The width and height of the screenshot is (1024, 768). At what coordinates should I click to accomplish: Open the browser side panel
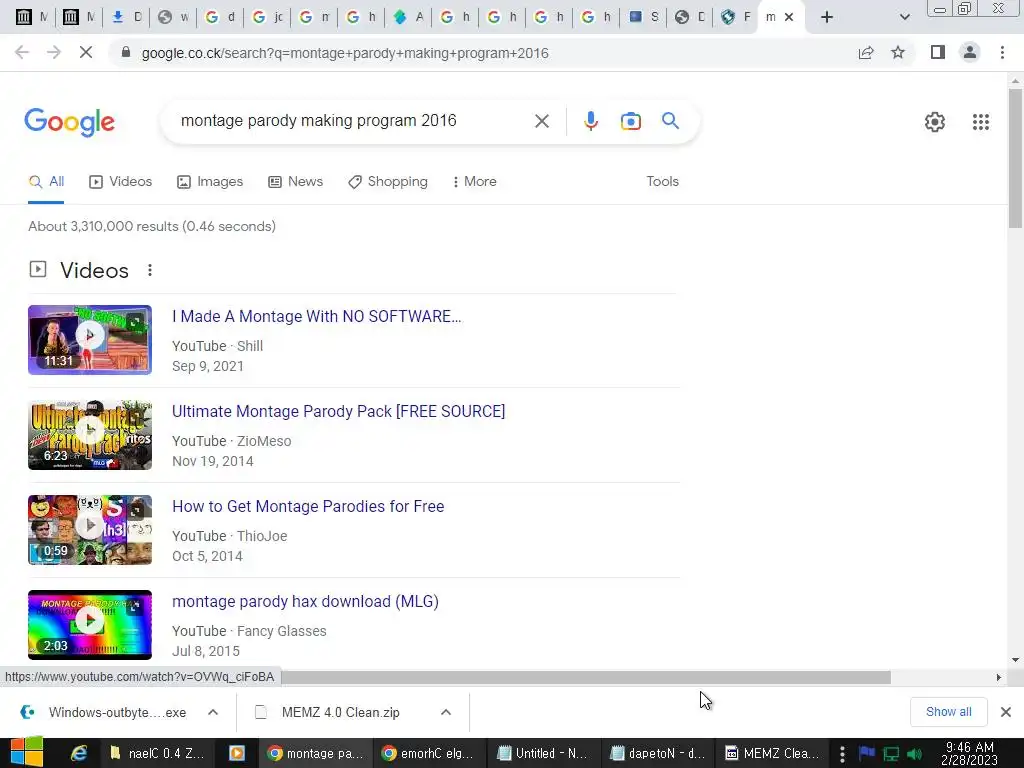[938, 53]
